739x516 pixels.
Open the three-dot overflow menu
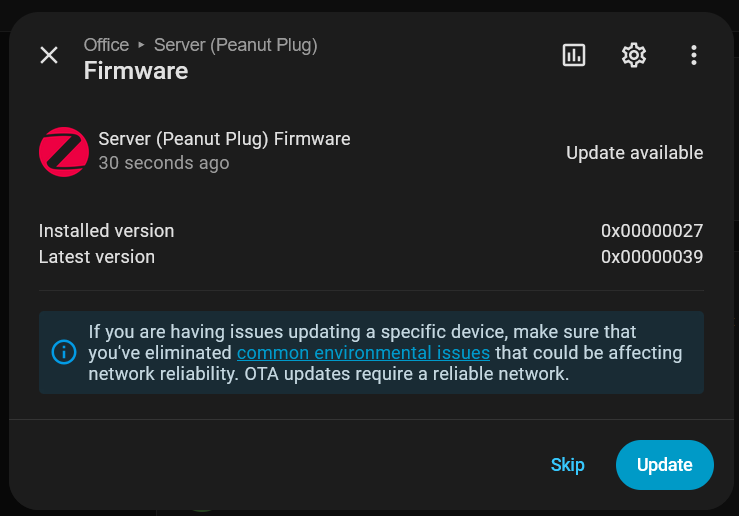(694, 55)
